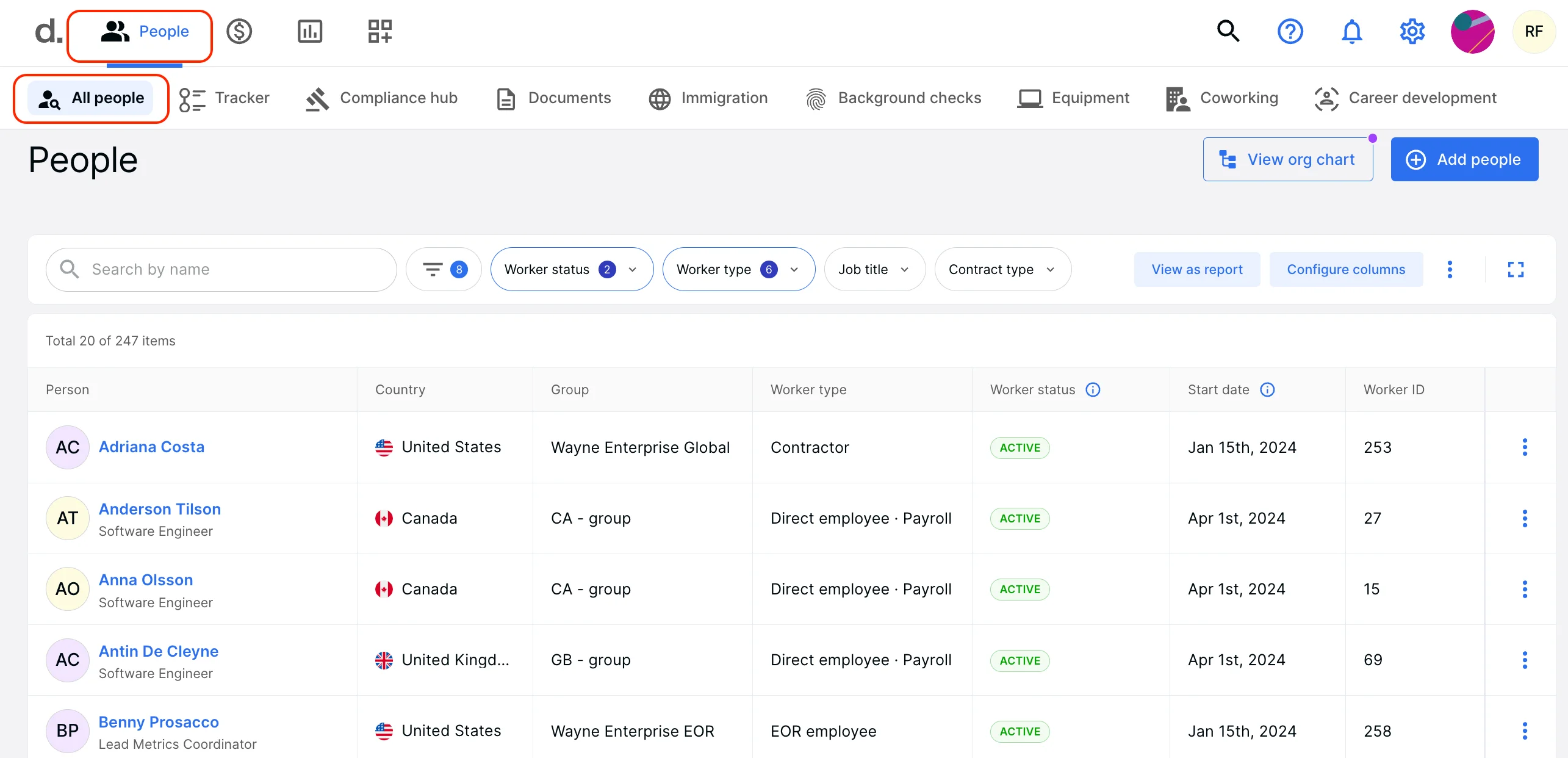Open the global search magnifier icon

click(x=1228, y=31)
